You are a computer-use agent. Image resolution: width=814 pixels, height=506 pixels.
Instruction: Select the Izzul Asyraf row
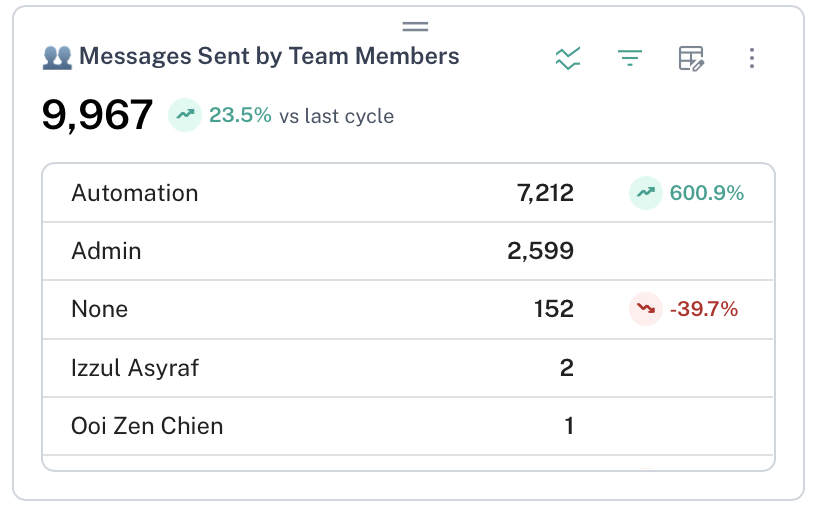135,367
